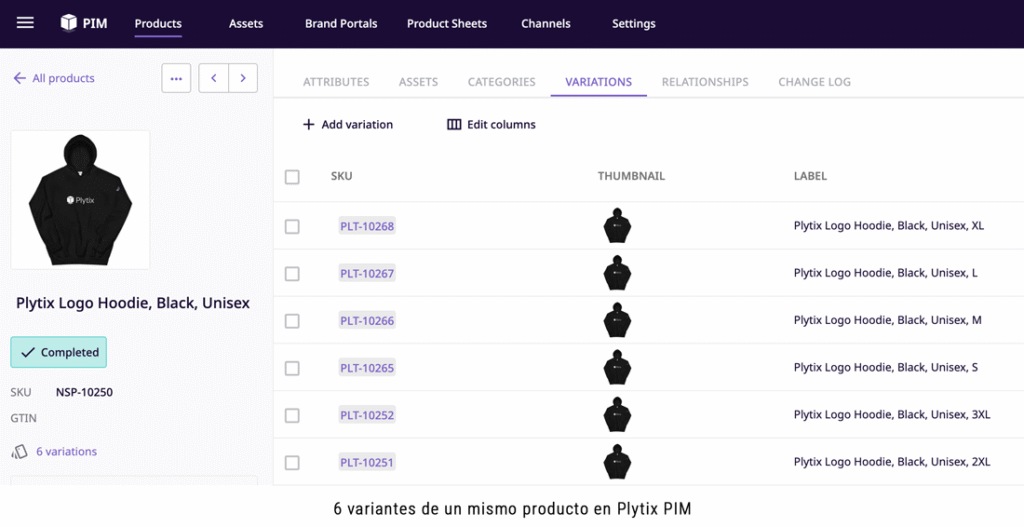Click the large black hoodie product image
This screenshot has width=1024, height=527.
tap(80, 200)
